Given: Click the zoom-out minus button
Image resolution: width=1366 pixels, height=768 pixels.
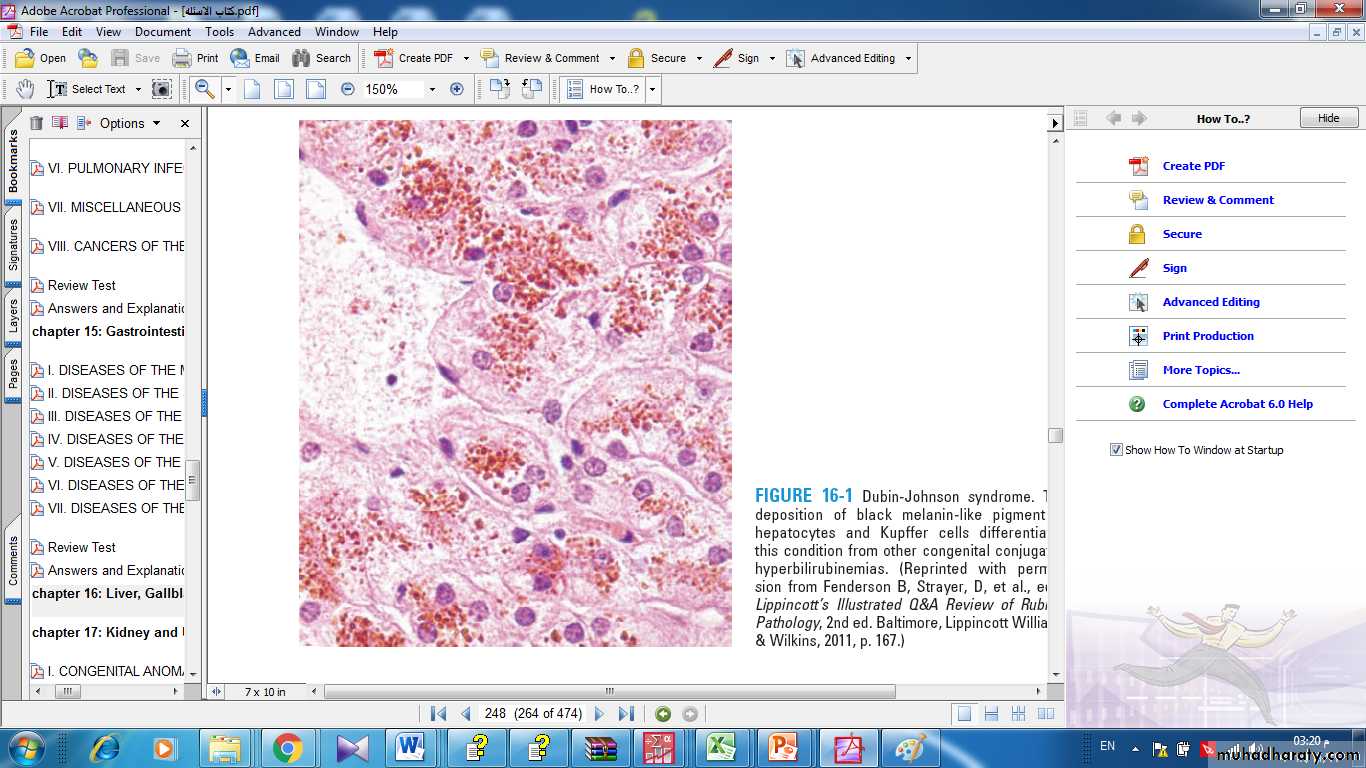Looking at the screenshot, I should coord(348,89).
